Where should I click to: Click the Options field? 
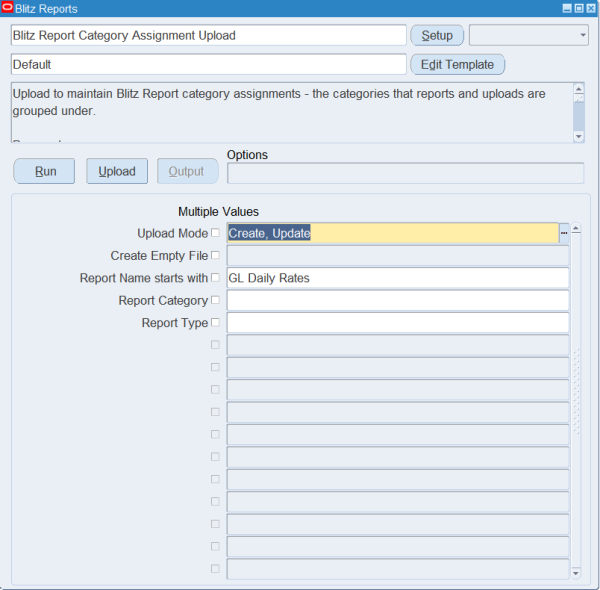pyautogui.click(x=406, y=173)
